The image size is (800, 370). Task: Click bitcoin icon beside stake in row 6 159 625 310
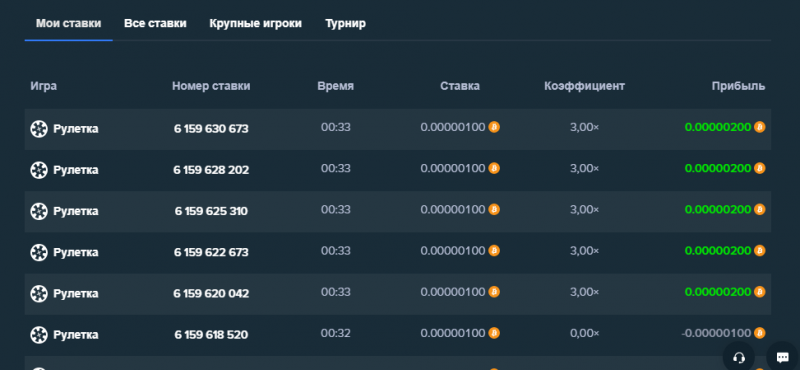pyautogui.click(x=494, y=209)
